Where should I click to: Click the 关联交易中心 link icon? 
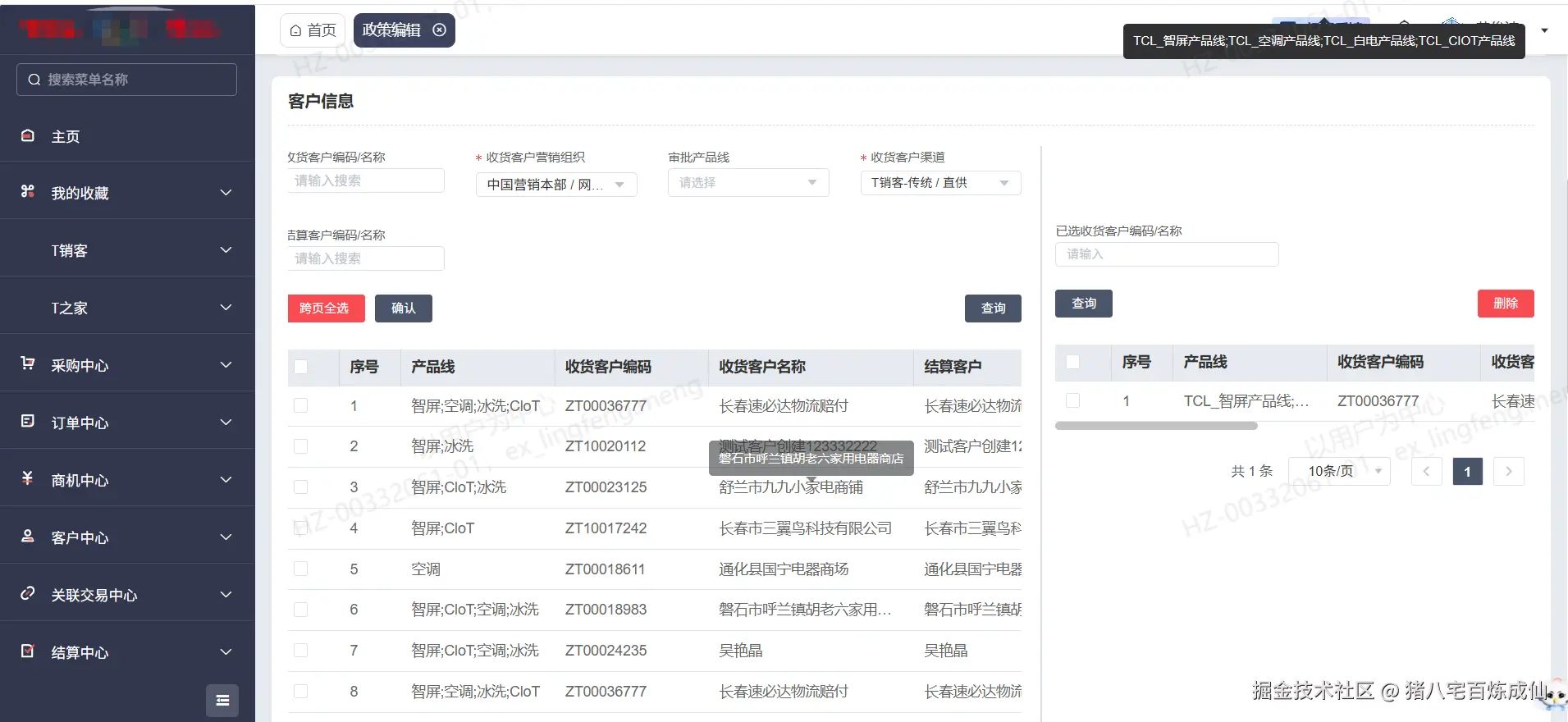(x=28, y=593)
